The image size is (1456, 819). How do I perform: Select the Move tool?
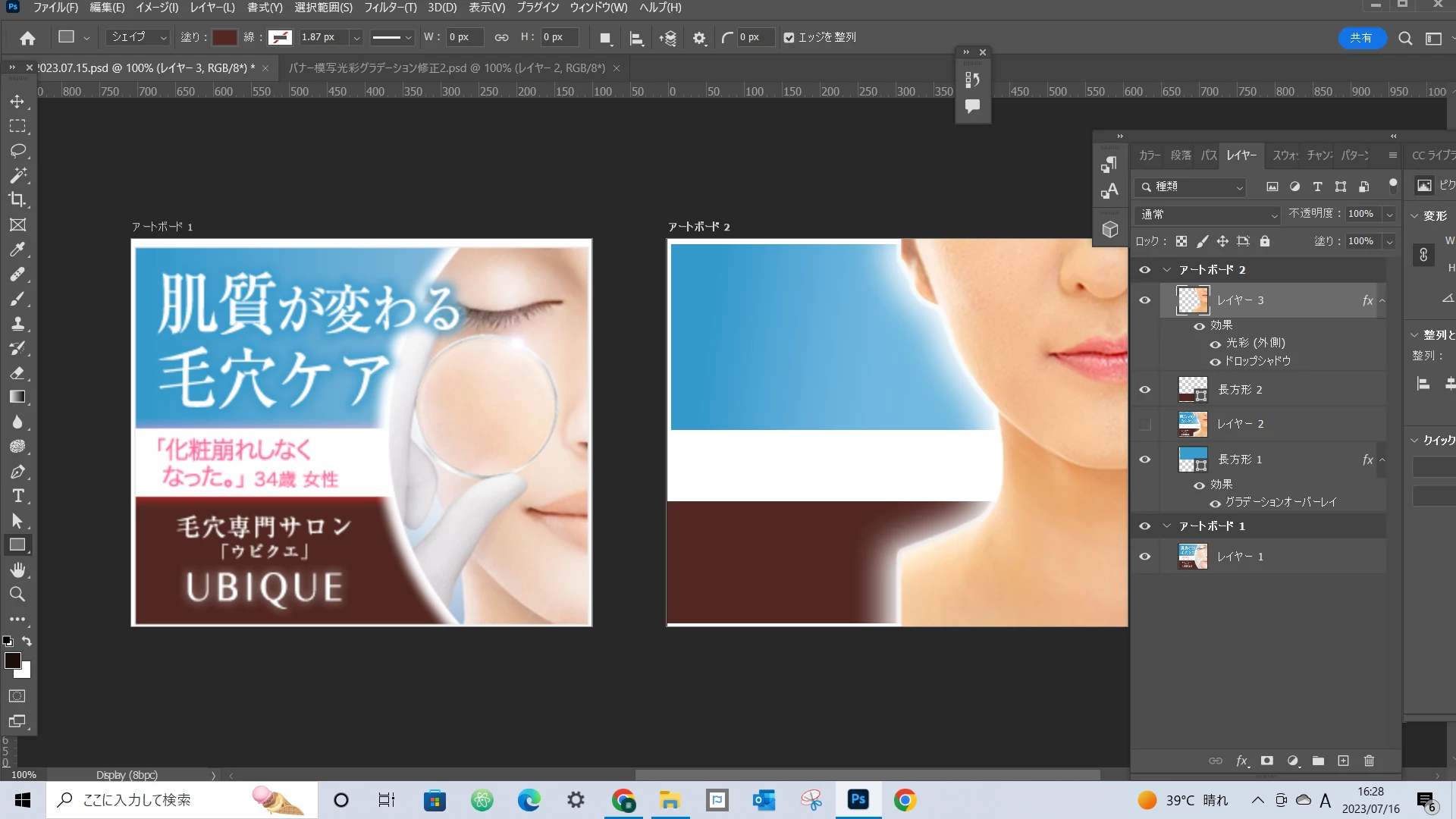17,102
